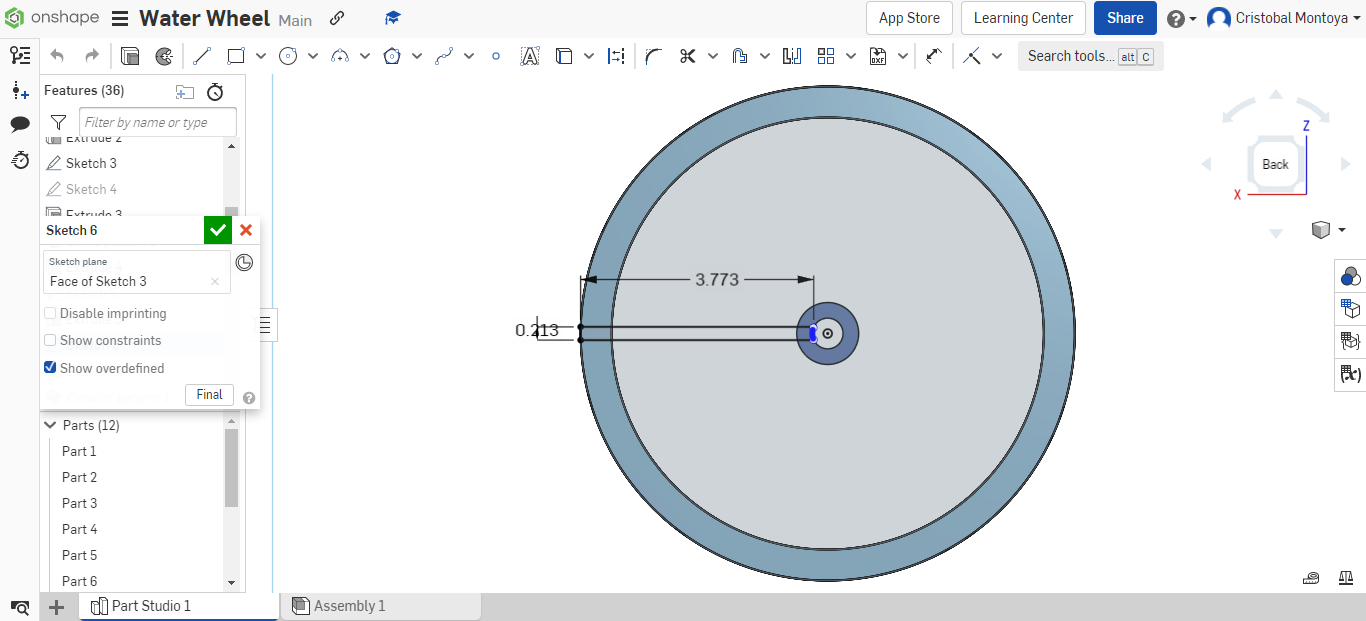Image resolution: width=1366 pixels, height=621 pixels.
Task: Select the Polygon sketch tool
Action: pyautogui.click(x=392, y=56)
